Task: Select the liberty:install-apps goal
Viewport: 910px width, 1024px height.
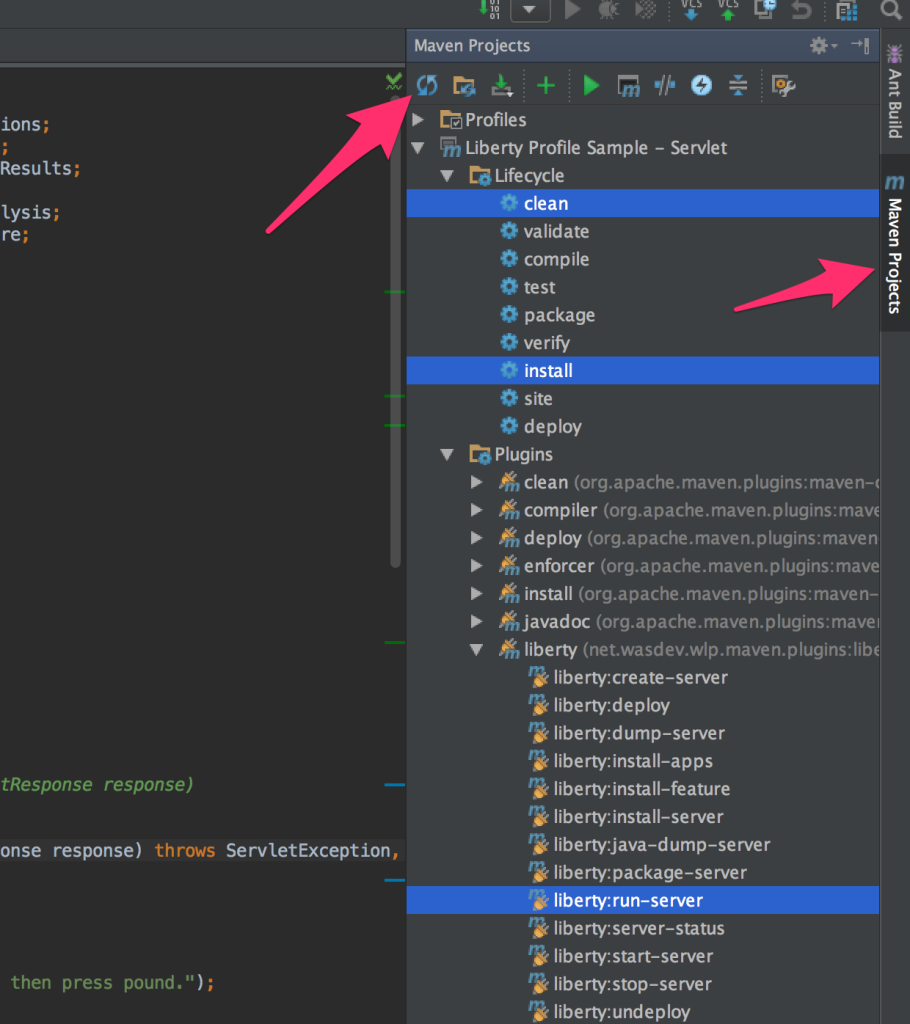Action: point(633,761)
